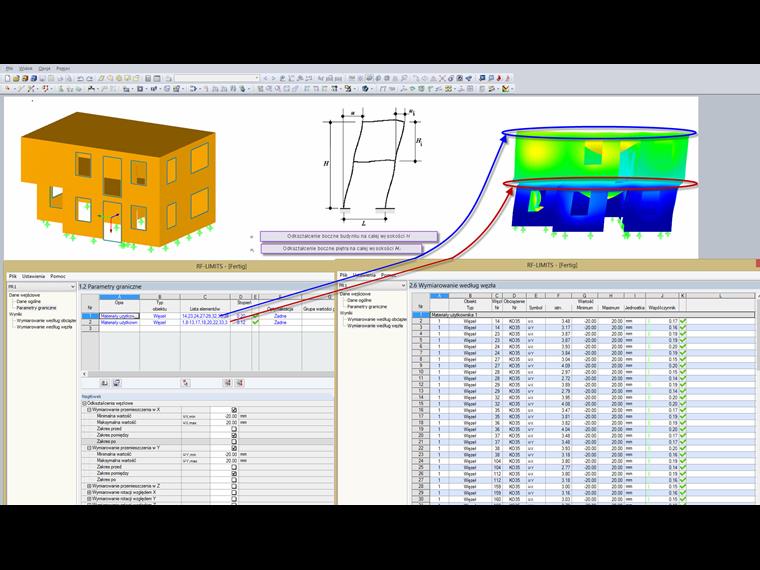Click the Minimalna wartość field for przemieszczenia w X
Image resolution: width=760 pixels, height=570 pixels.
click(224, 416)
